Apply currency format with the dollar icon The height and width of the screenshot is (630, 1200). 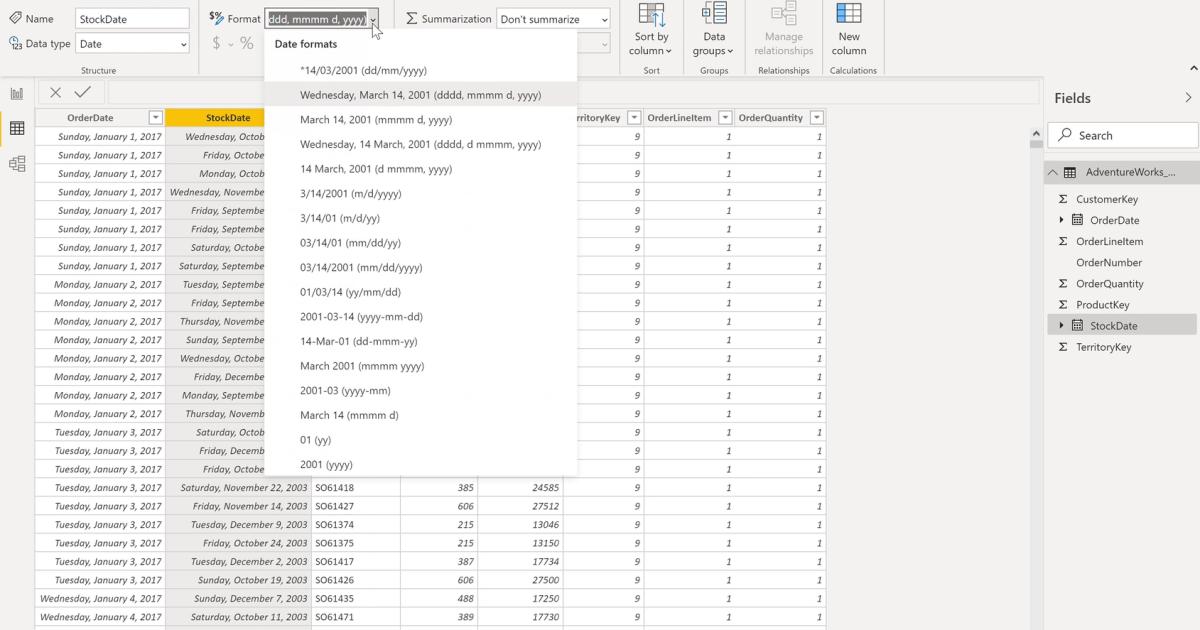tap(216, 43)
